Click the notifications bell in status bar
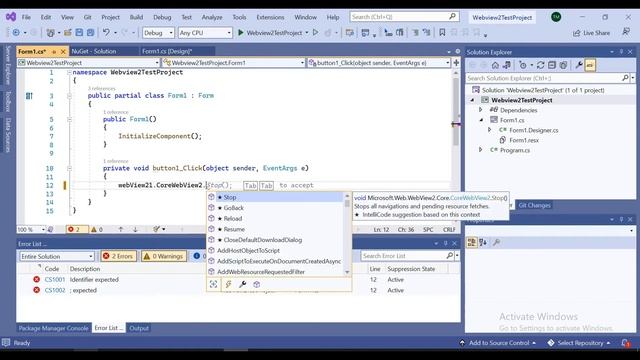Viewport: 640px width, 360px height. point(626,343)
